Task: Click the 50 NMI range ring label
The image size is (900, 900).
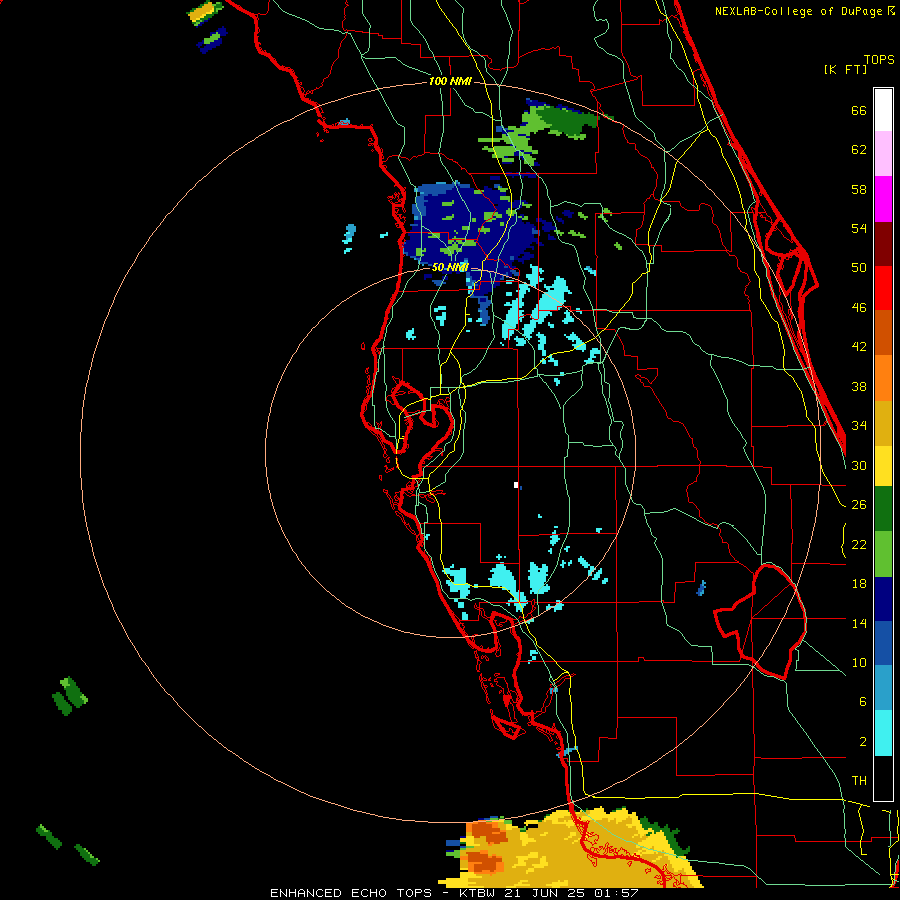Action: tap(450, 267)
